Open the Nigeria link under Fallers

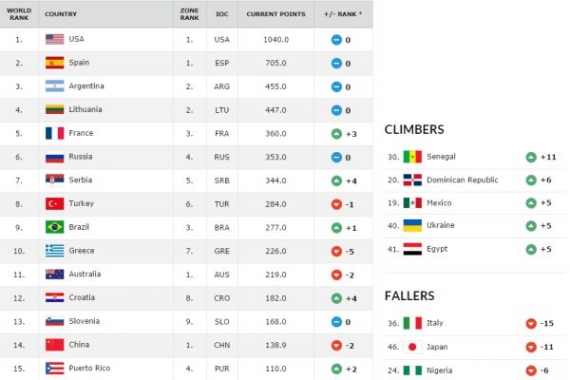(x=439, y=370)
